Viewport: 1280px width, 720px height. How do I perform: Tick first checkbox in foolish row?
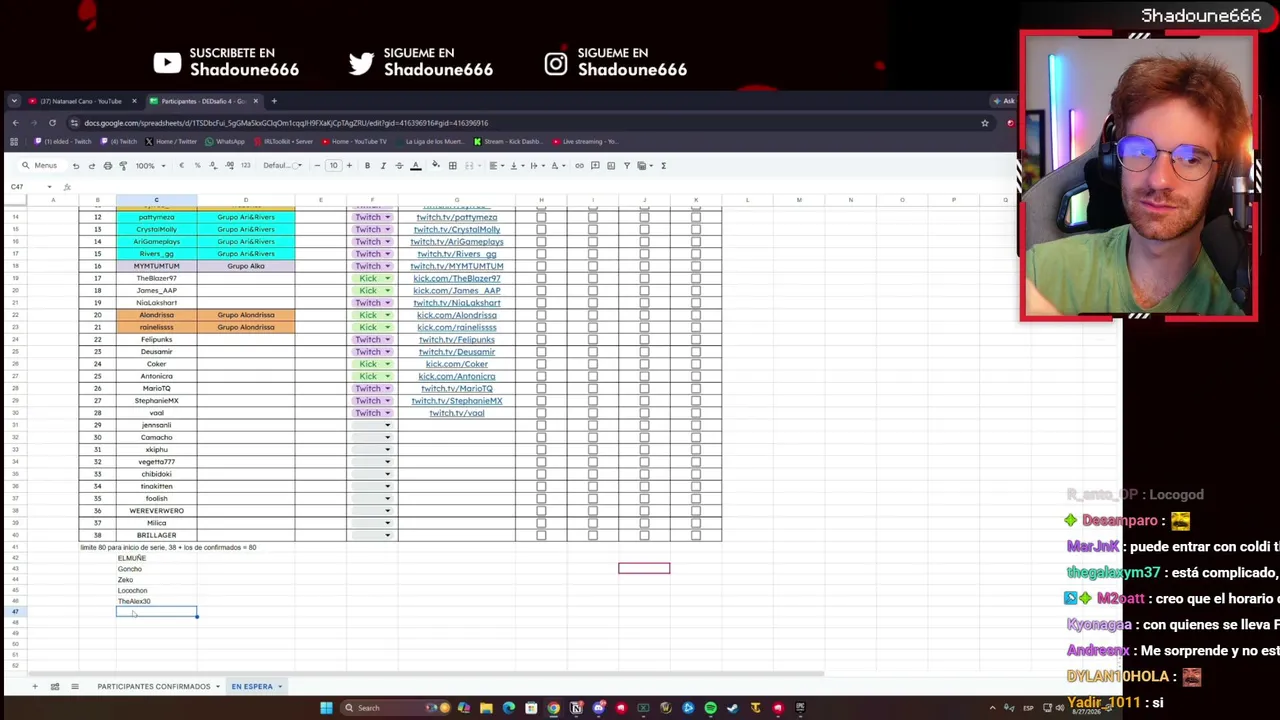[541, 498]
